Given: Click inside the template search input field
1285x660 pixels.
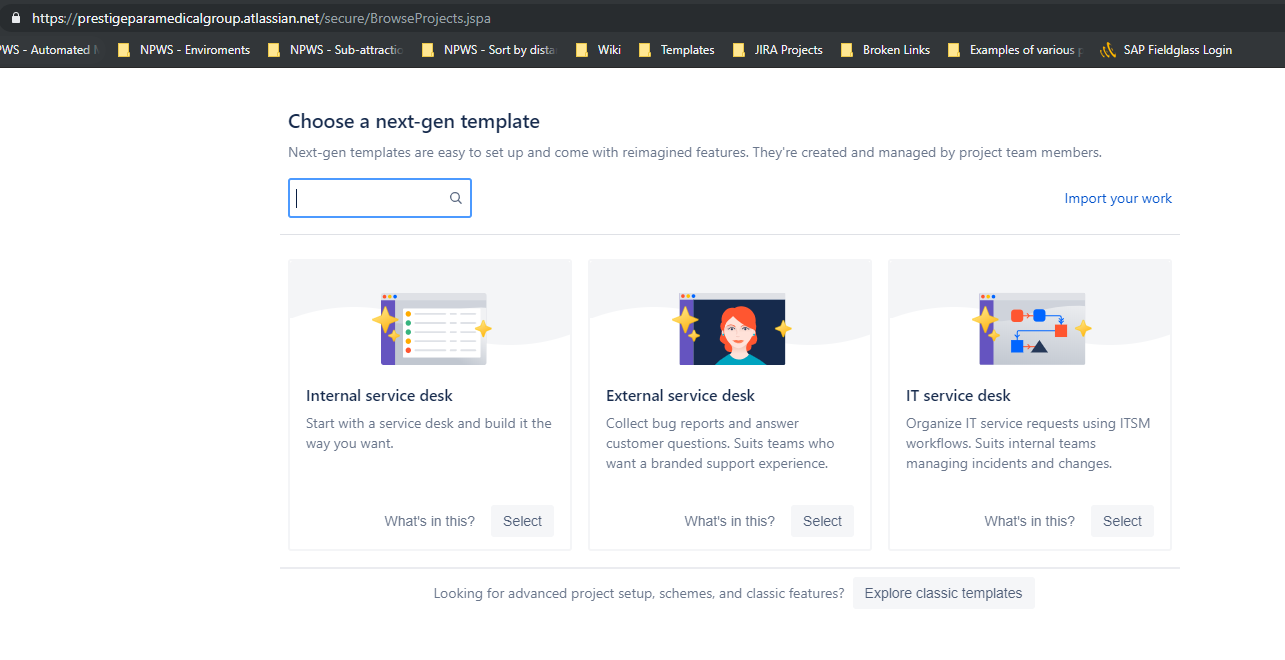Looking at the screenshot, I should pos(370,197).
